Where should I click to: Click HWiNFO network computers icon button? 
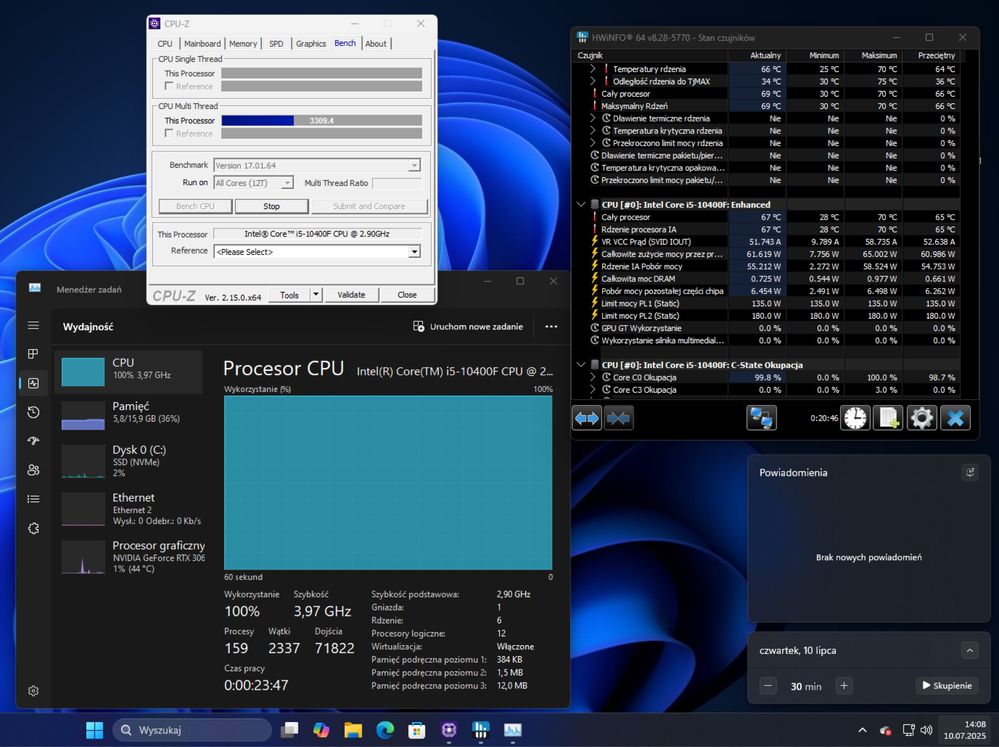pyautogui.click(x=761, y=418)
